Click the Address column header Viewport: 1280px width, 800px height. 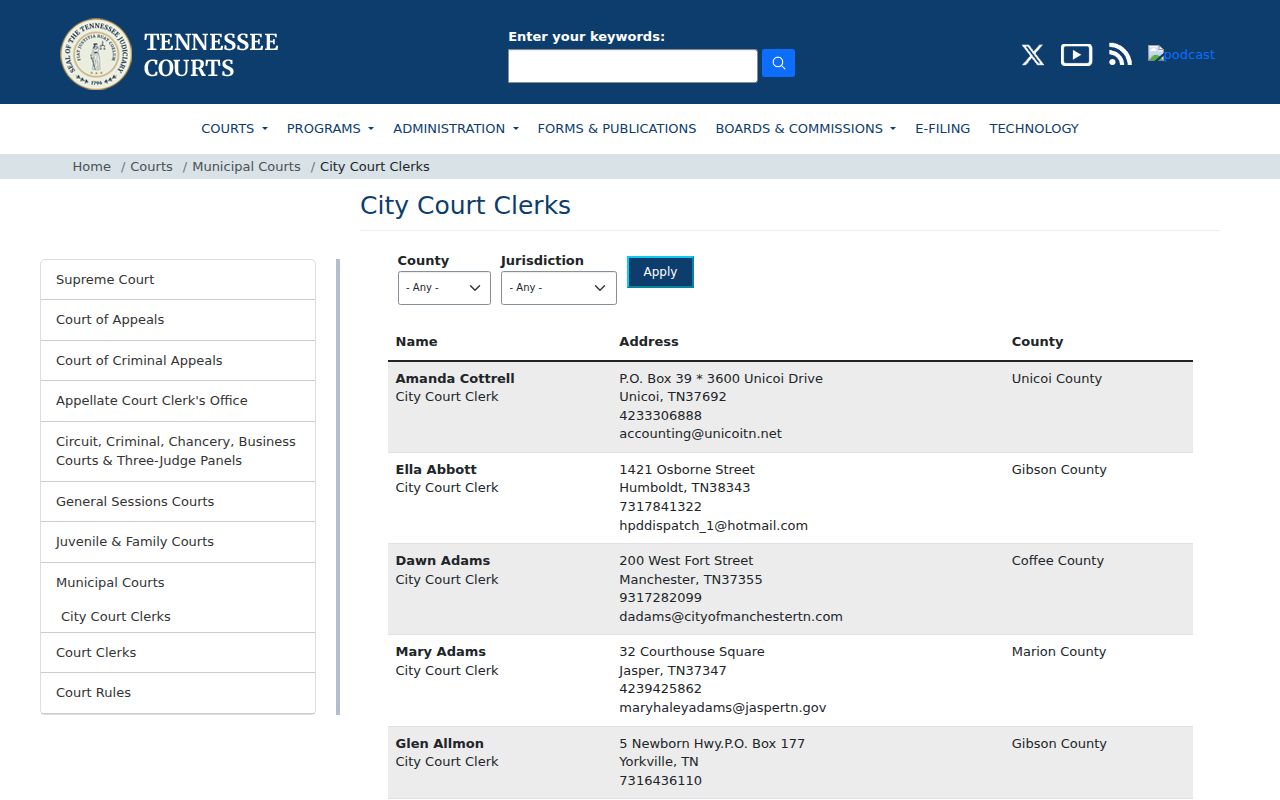(649, 342)
